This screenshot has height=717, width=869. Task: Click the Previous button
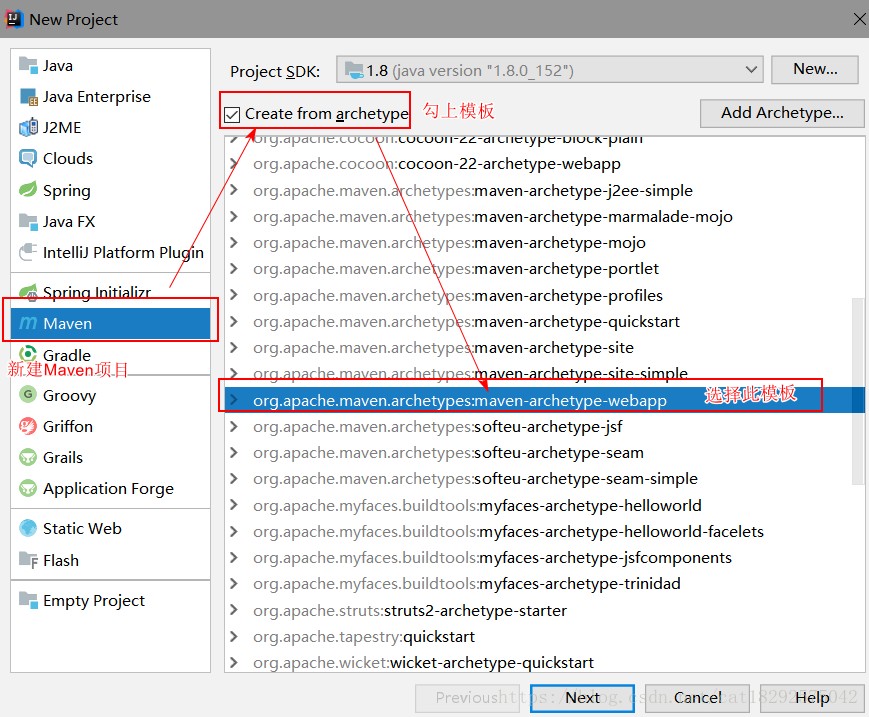[x=468, y=698]
